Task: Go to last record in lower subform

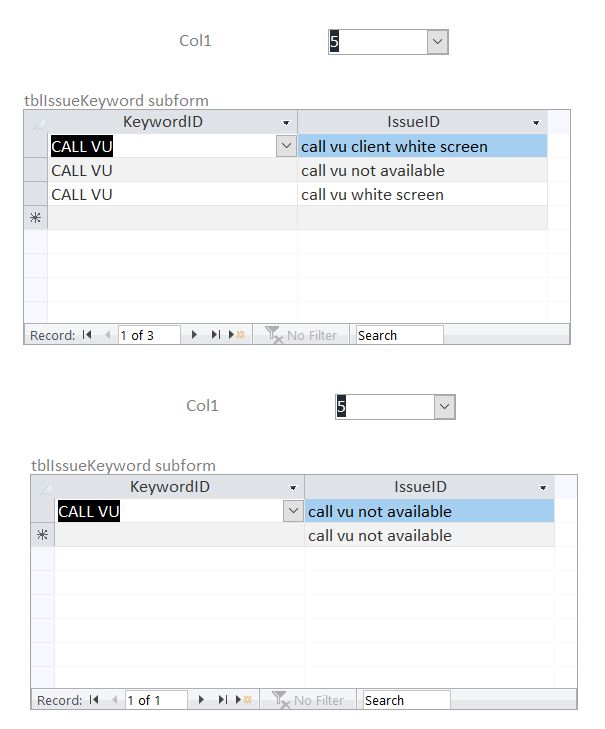Action: tap(222, 700)
